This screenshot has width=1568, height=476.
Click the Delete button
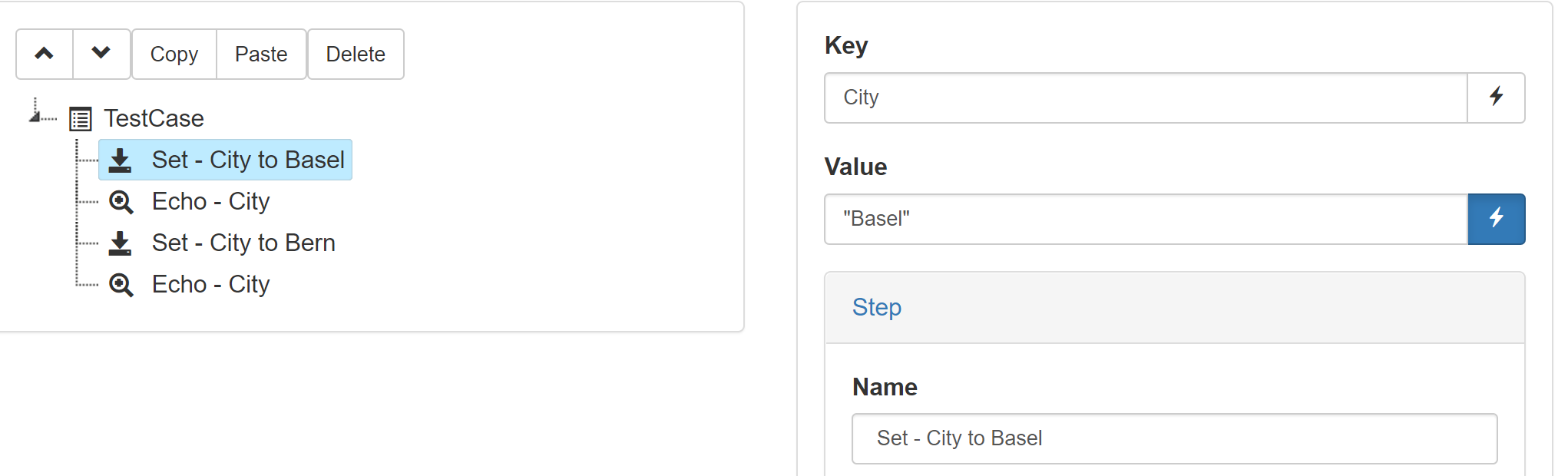pos(356,54)
